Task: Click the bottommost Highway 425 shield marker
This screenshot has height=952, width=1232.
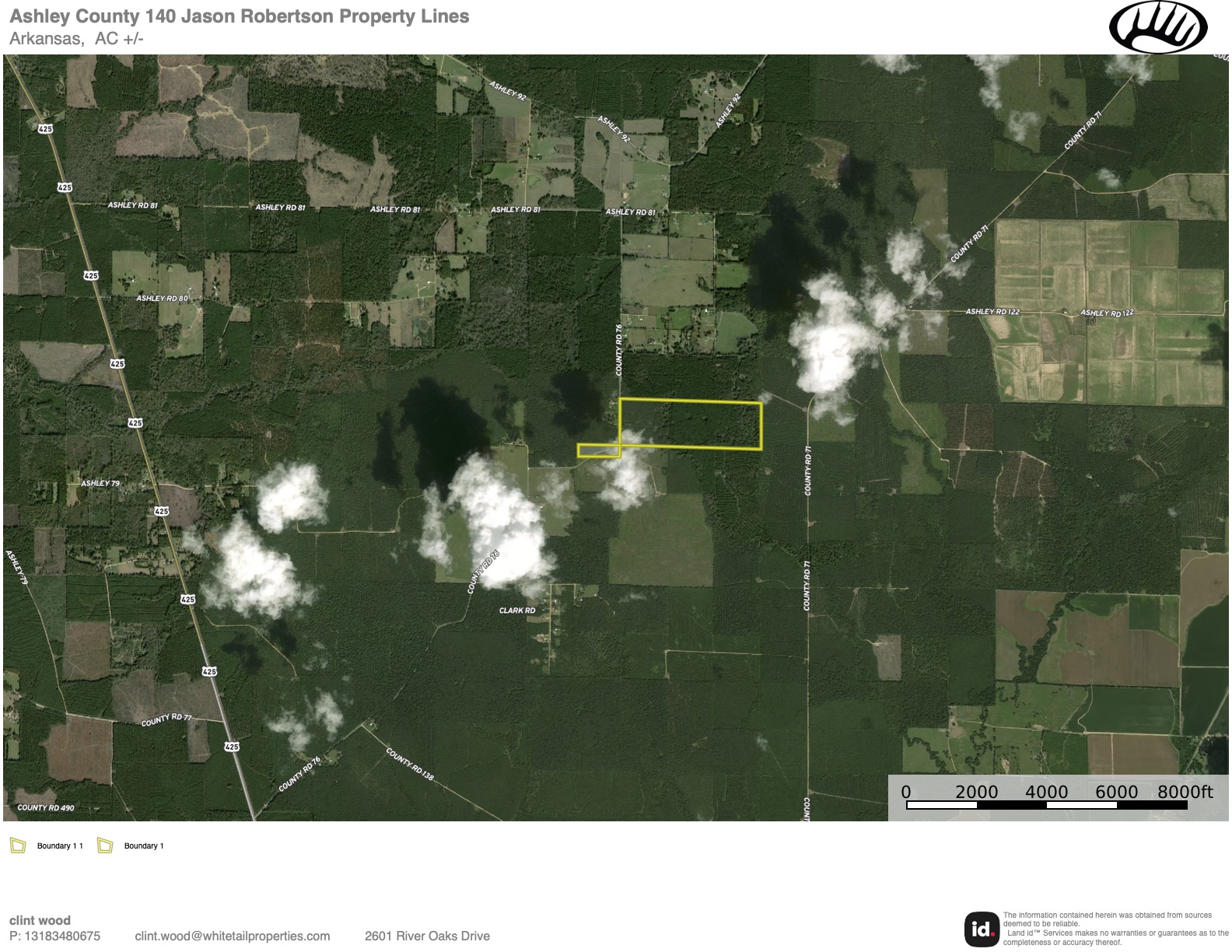Action: coord(232,747)
